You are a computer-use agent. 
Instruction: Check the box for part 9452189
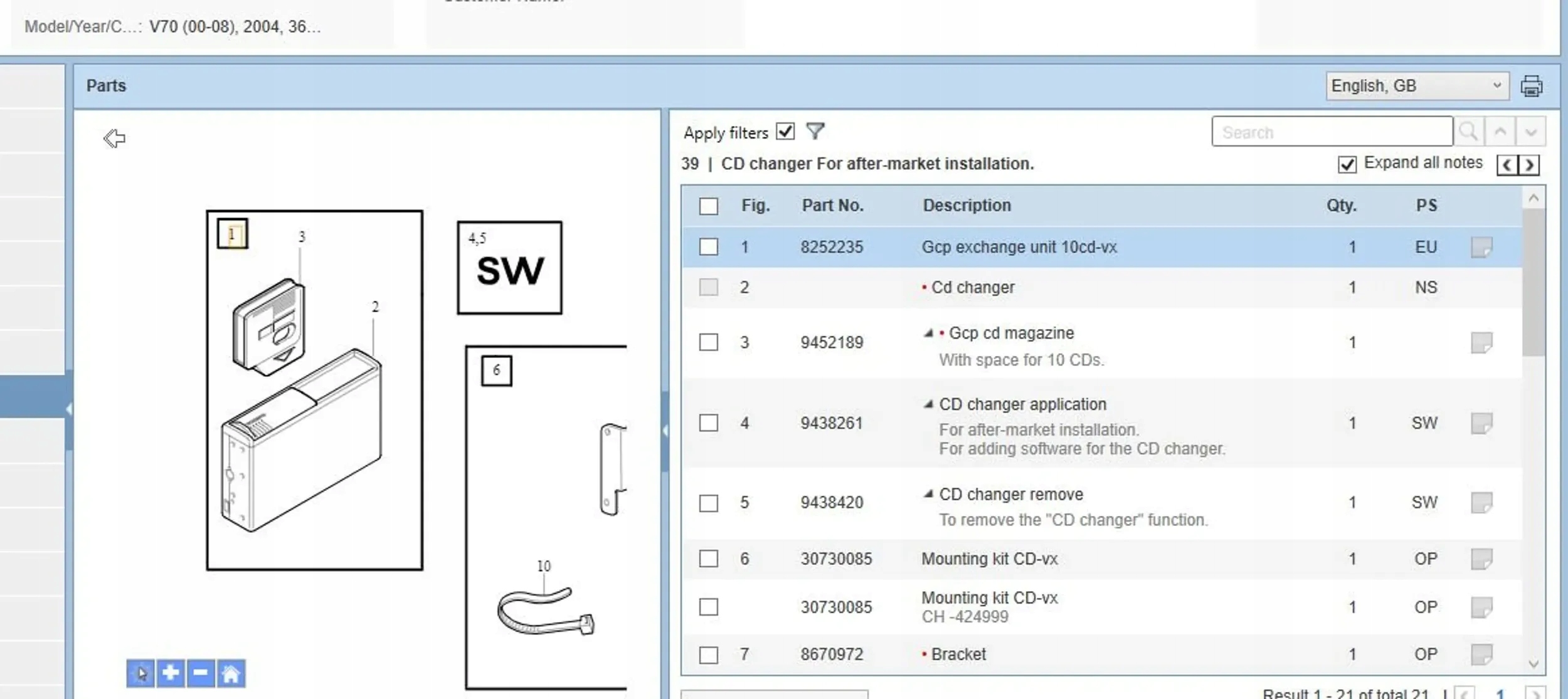click(708, 342)
